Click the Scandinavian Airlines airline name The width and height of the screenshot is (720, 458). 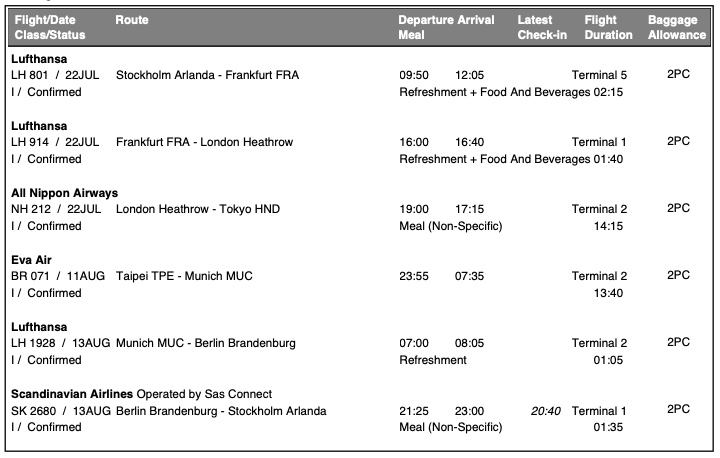71,394
